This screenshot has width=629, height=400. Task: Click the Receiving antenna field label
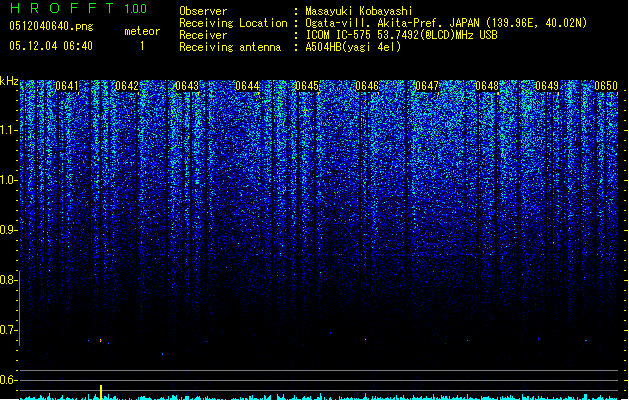[230, 47]
